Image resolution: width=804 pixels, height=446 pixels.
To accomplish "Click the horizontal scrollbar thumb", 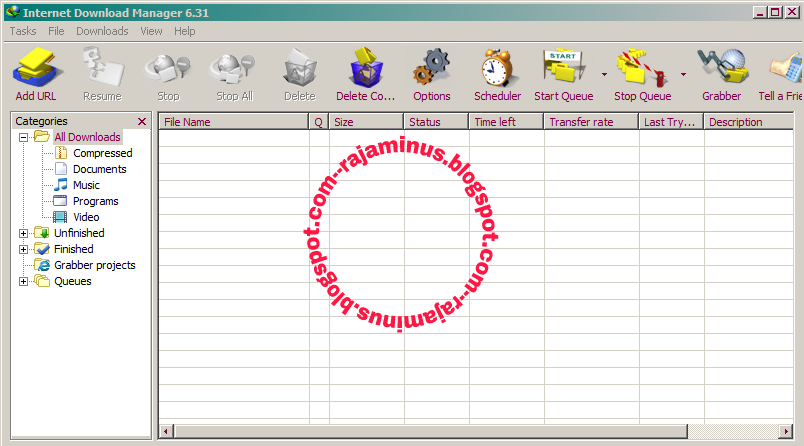I will 431,432.
